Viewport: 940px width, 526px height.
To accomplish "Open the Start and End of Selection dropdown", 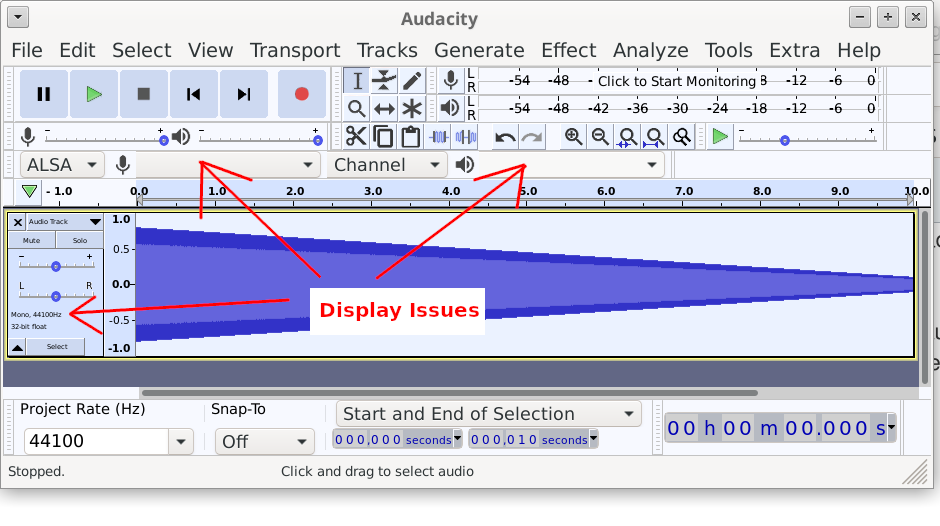I will point(489,414).
